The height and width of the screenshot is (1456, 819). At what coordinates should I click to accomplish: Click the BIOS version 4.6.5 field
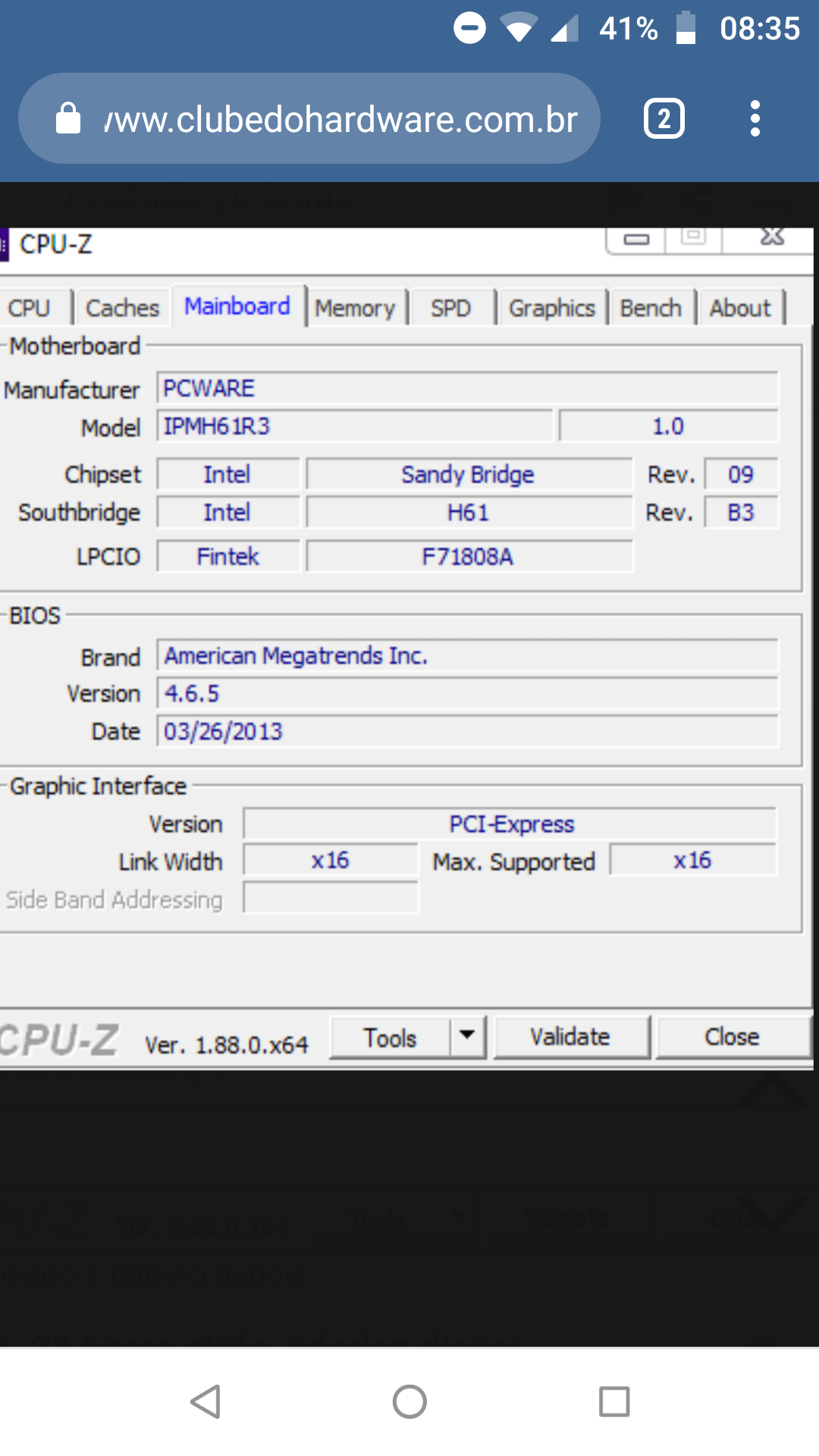[467, 693]
